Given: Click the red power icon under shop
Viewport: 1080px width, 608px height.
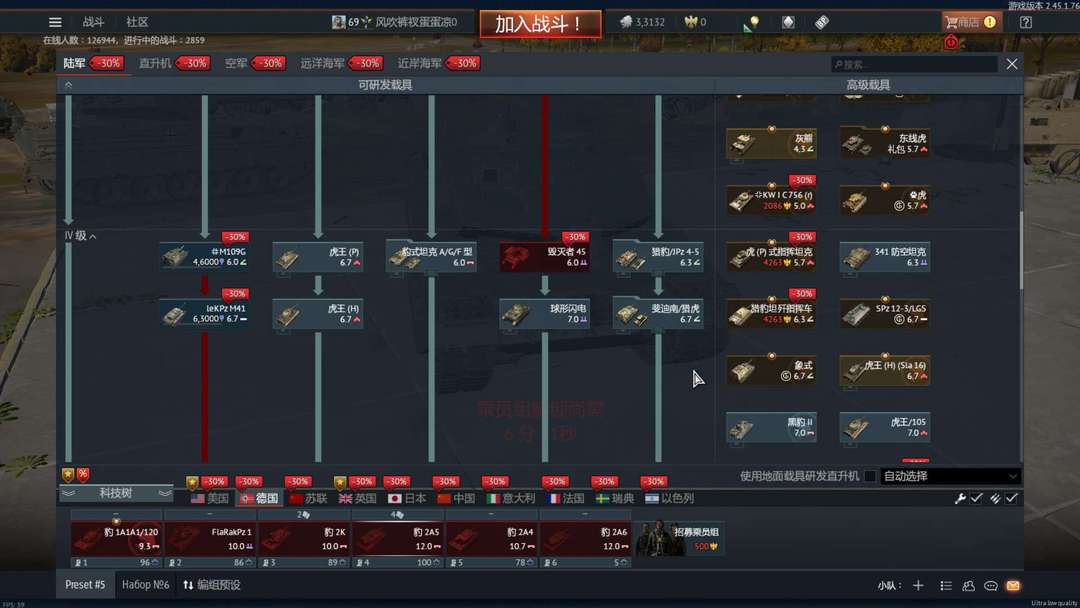Looking at the screenshot, I should click(x=951, y=43).
